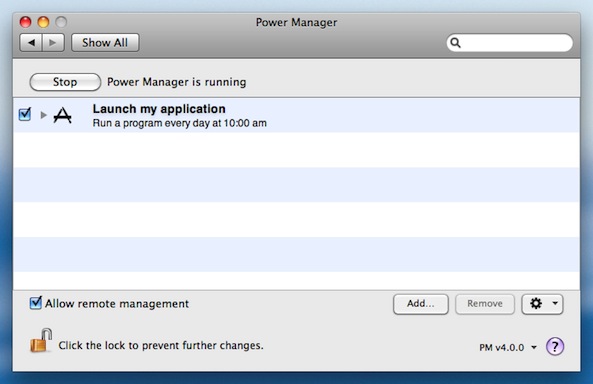Click the Remove button
Viewport: 593px width, 384px height.
point(485,304)
